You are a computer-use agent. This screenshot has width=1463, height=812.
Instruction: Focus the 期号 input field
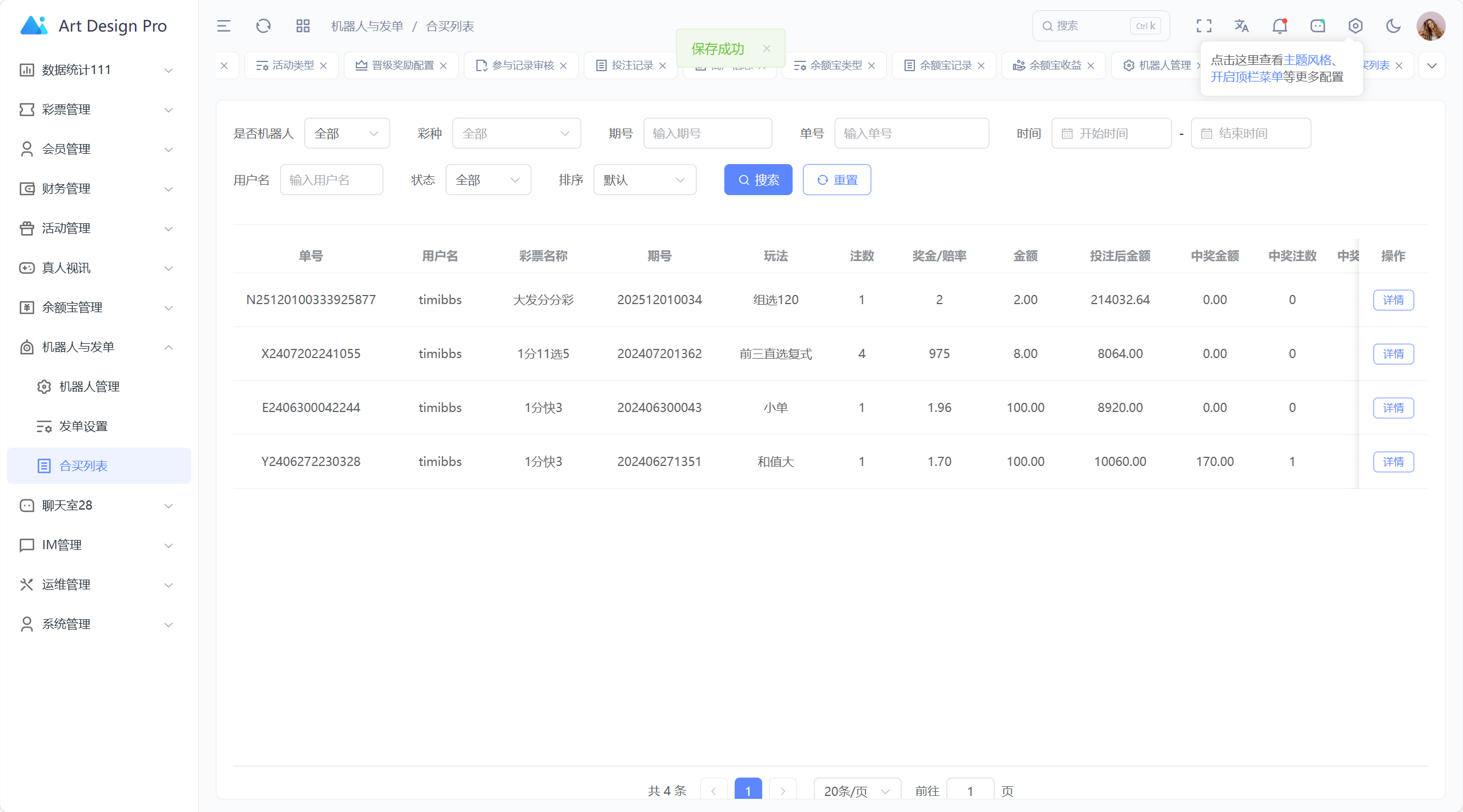coord(707,133)
